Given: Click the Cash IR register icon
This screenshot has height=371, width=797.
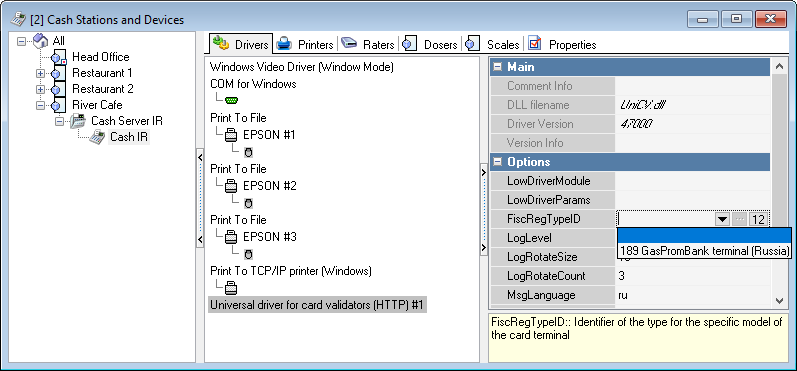Looking at the screenshot, I should [97, 137].
